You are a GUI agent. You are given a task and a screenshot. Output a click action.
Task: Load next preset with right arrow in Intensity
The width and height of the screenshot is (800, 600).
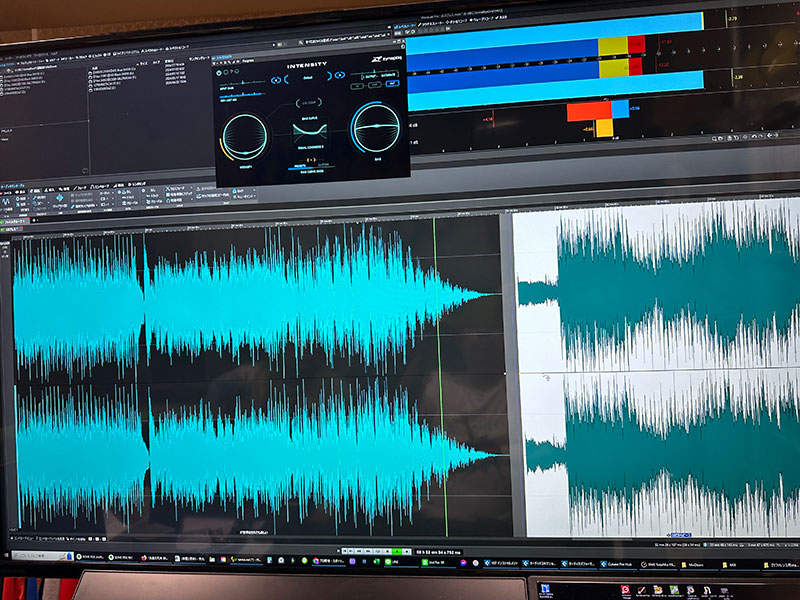[x=340, y=75]
